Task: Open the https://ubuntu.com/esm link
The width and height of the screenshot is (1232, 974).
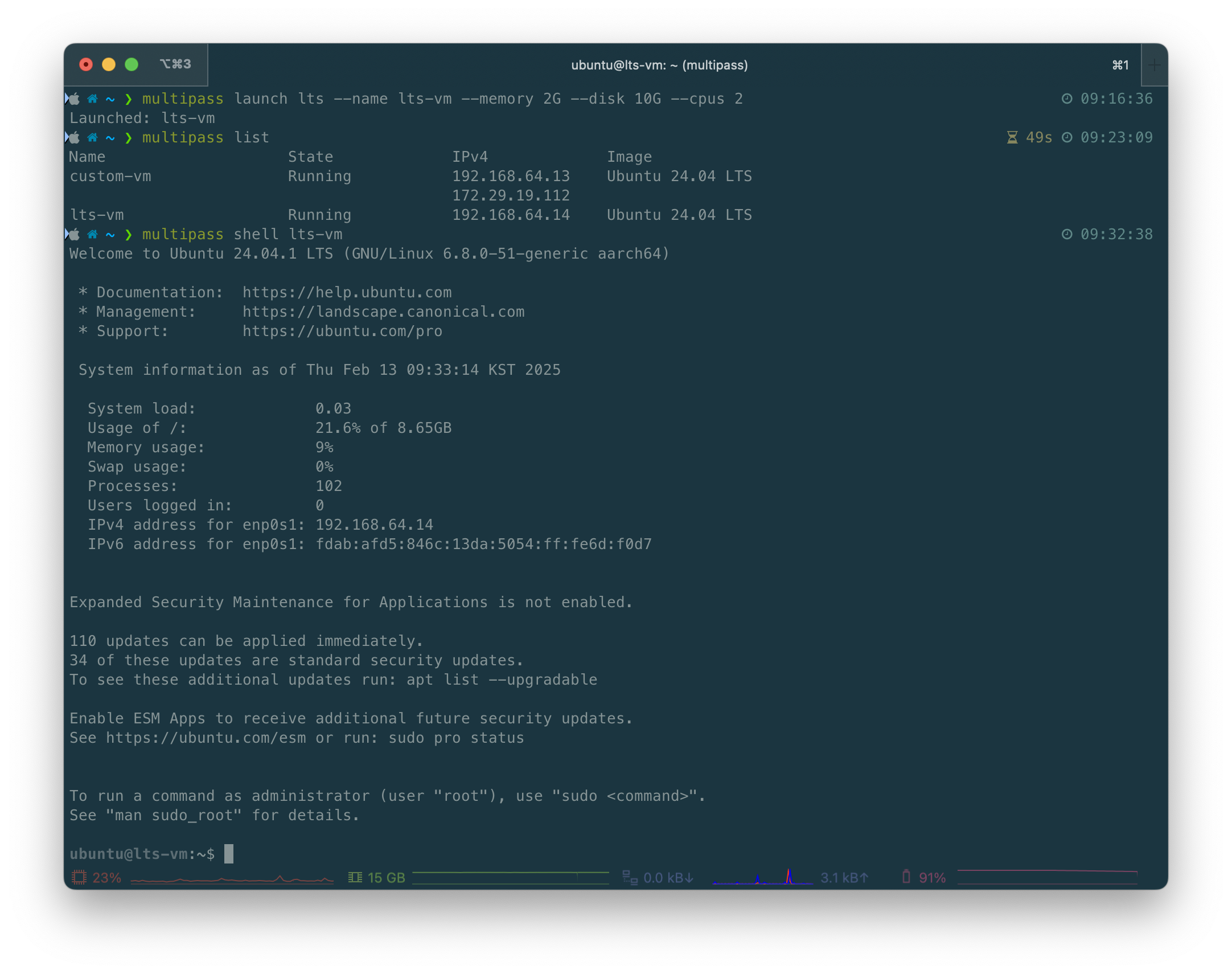Action: [206, 738]
